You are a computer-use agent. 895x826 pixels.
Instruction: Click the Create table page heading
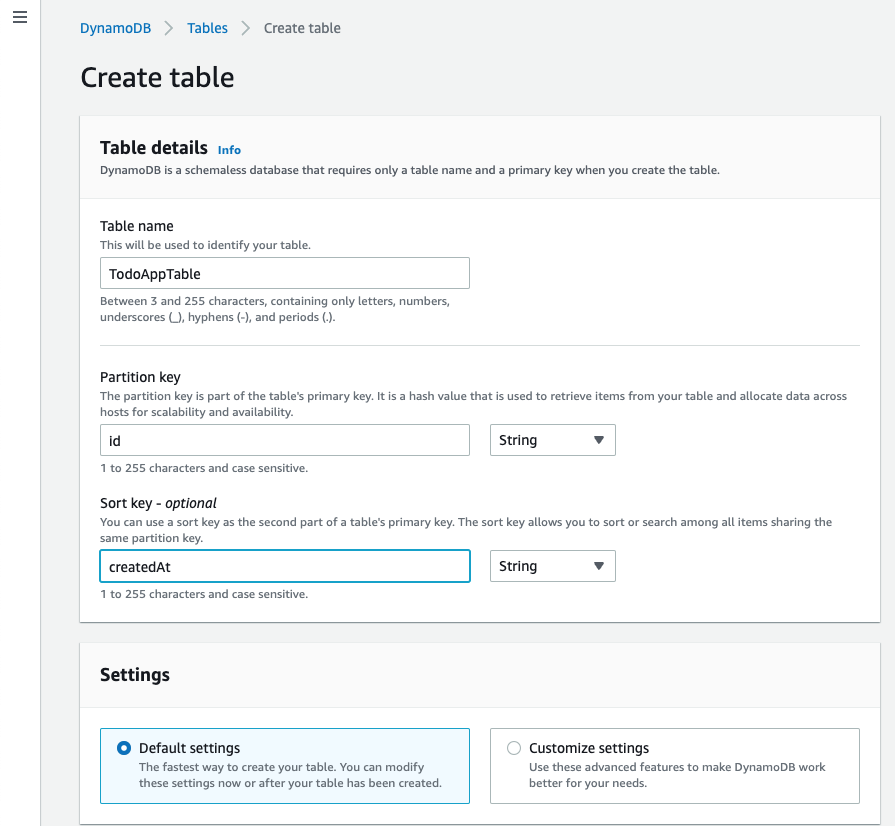tap(157, 77)
